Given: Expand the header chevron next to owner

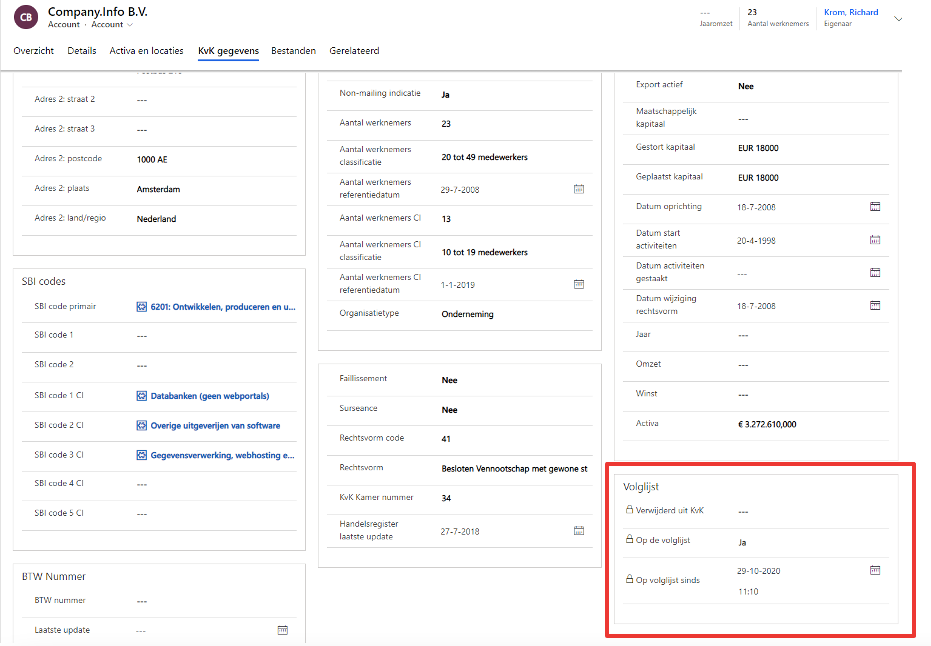Looking at the screenshot, I should coord(898,18).
